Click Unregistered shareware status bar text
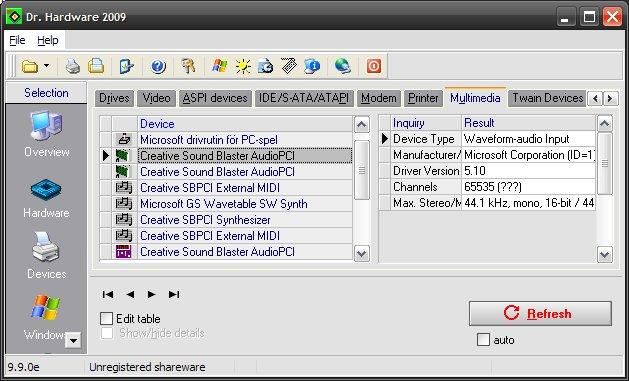The width and height of the screenshot is (629, 381). [147, 367]
